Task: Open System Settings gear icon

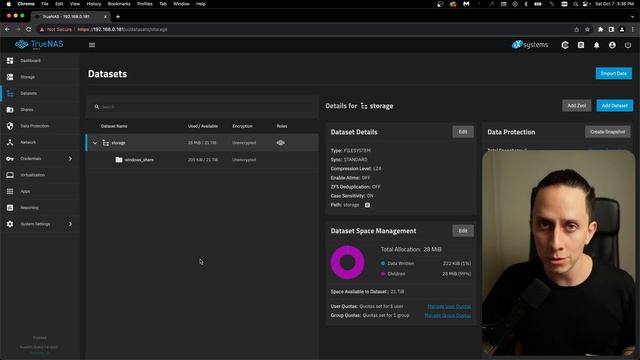Action: pyautogui.click(x=10, y=224)
